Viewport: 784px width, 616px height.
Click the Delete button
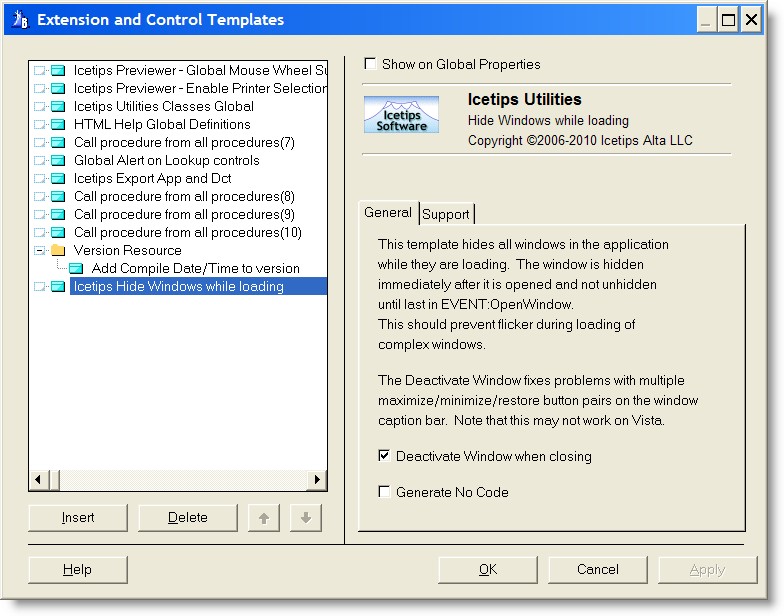click(x=188, y=518)
